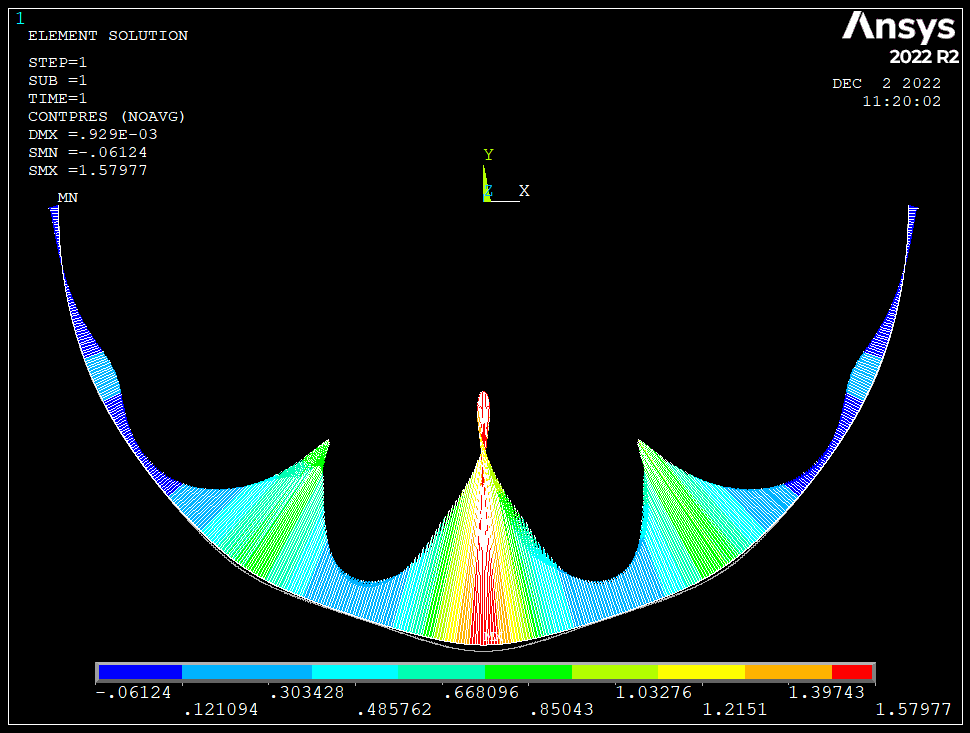Click the dark blue legend color band

point(140,672)
